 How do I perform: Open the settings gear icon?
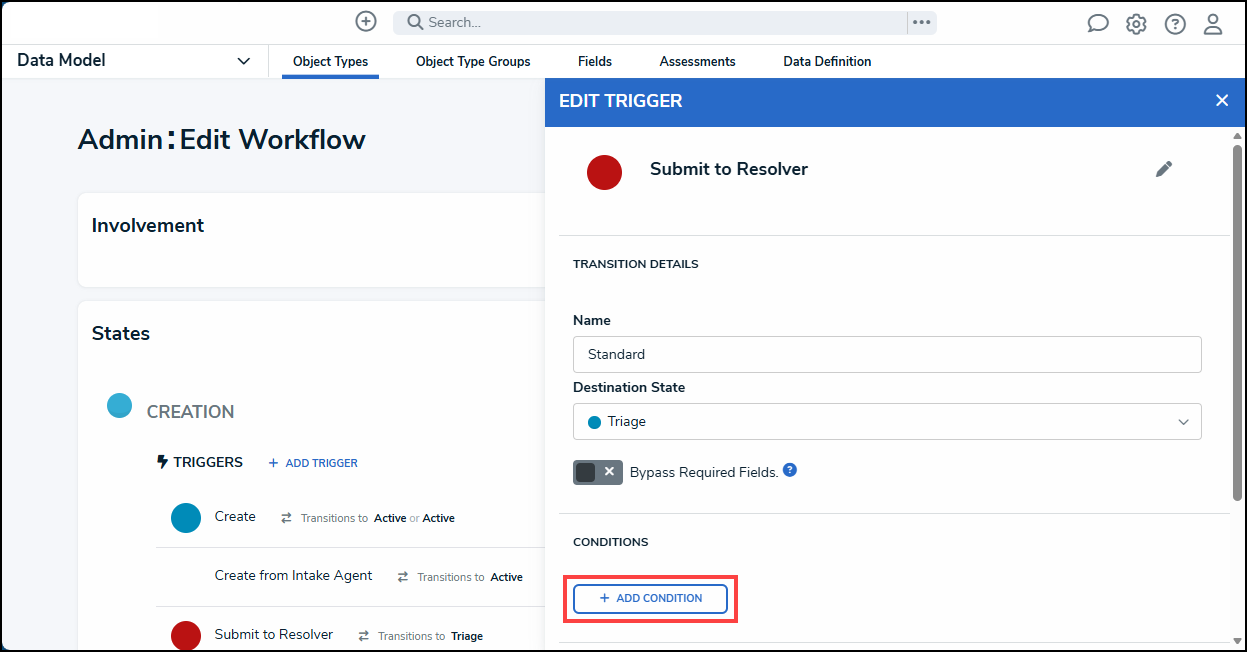[1136, 24]
